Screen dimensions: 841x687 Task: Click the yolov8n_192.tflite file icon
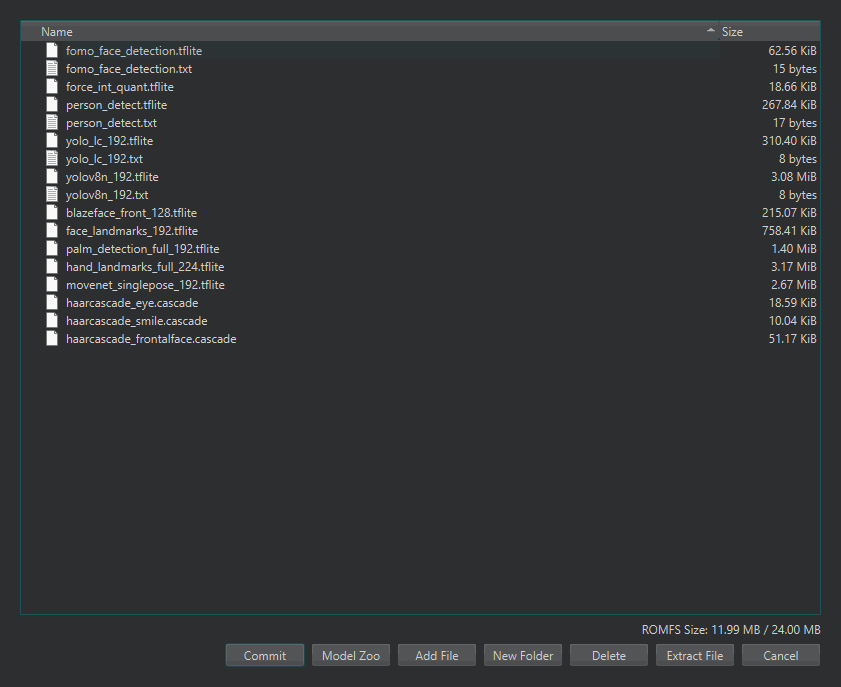pyautogui.click(x=52, y=176)
